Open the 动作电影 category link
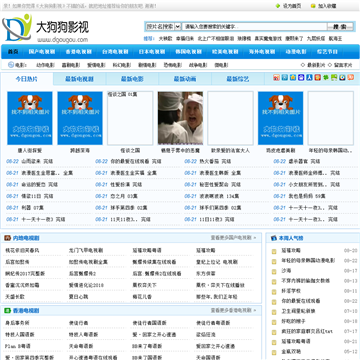Screen dimensions: 360x360 point(45,65)
